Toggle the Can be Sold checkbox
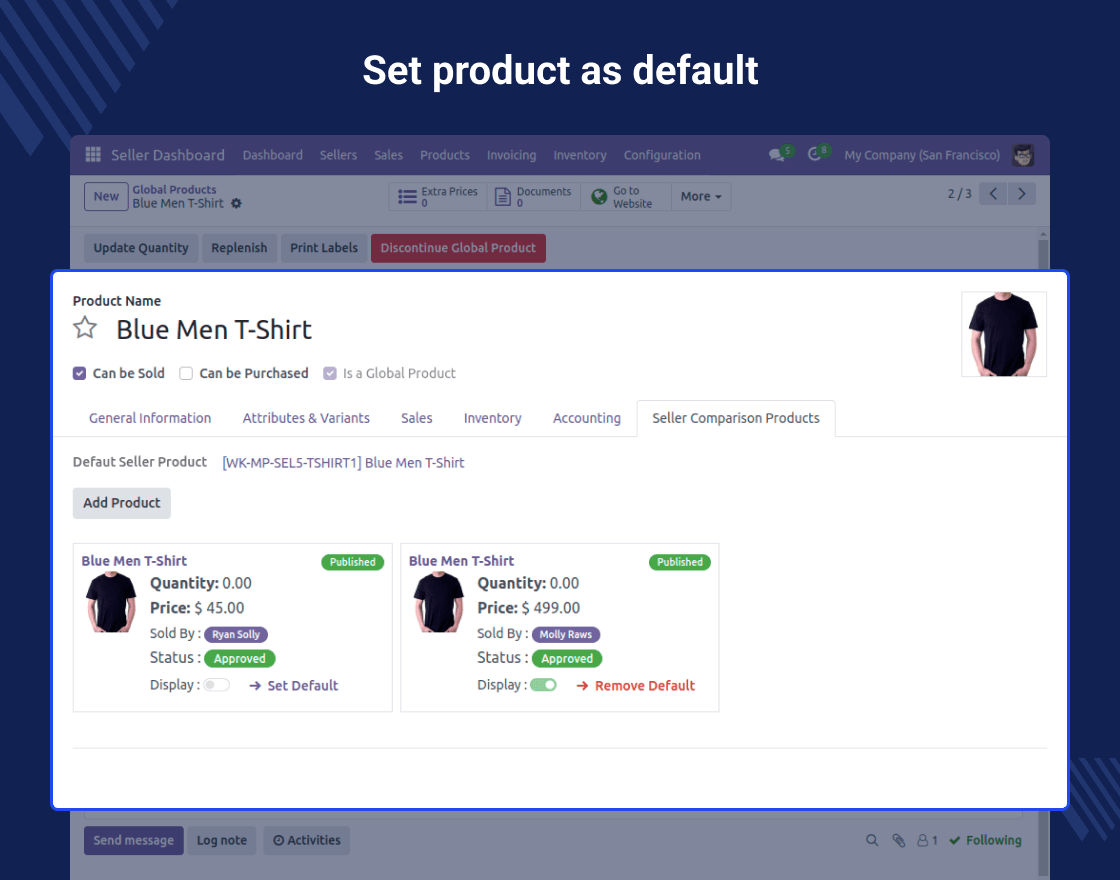1120x880 pixels. click(x=79, y=374)
